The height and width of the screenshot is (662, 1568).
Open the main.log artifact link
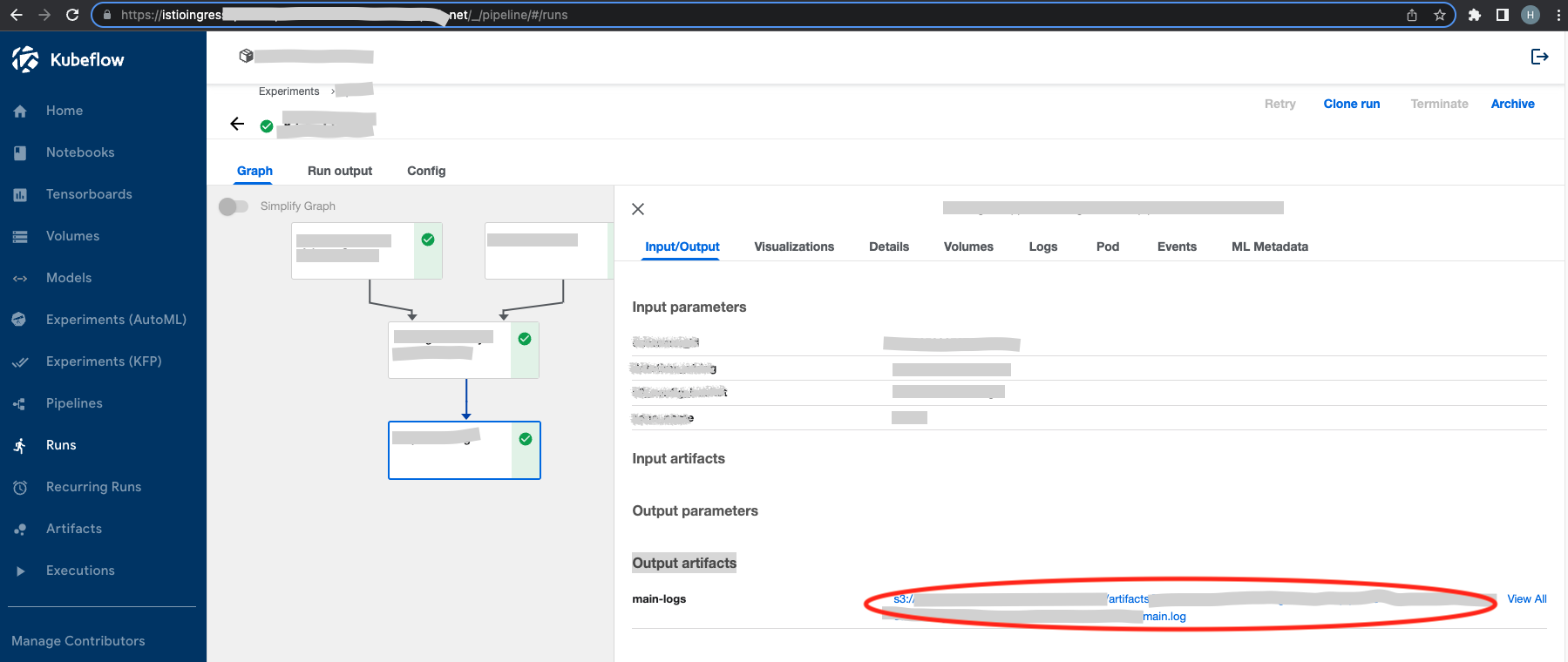[x=1164, y=617]
